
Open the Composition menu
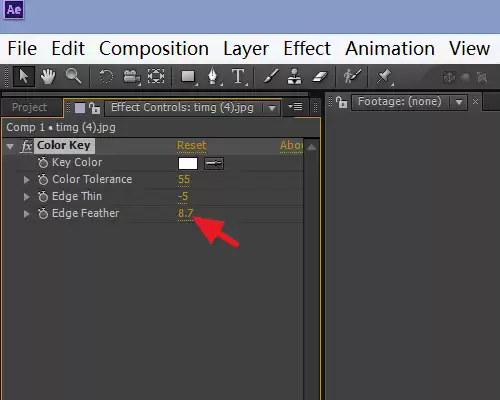pos(154,49)
